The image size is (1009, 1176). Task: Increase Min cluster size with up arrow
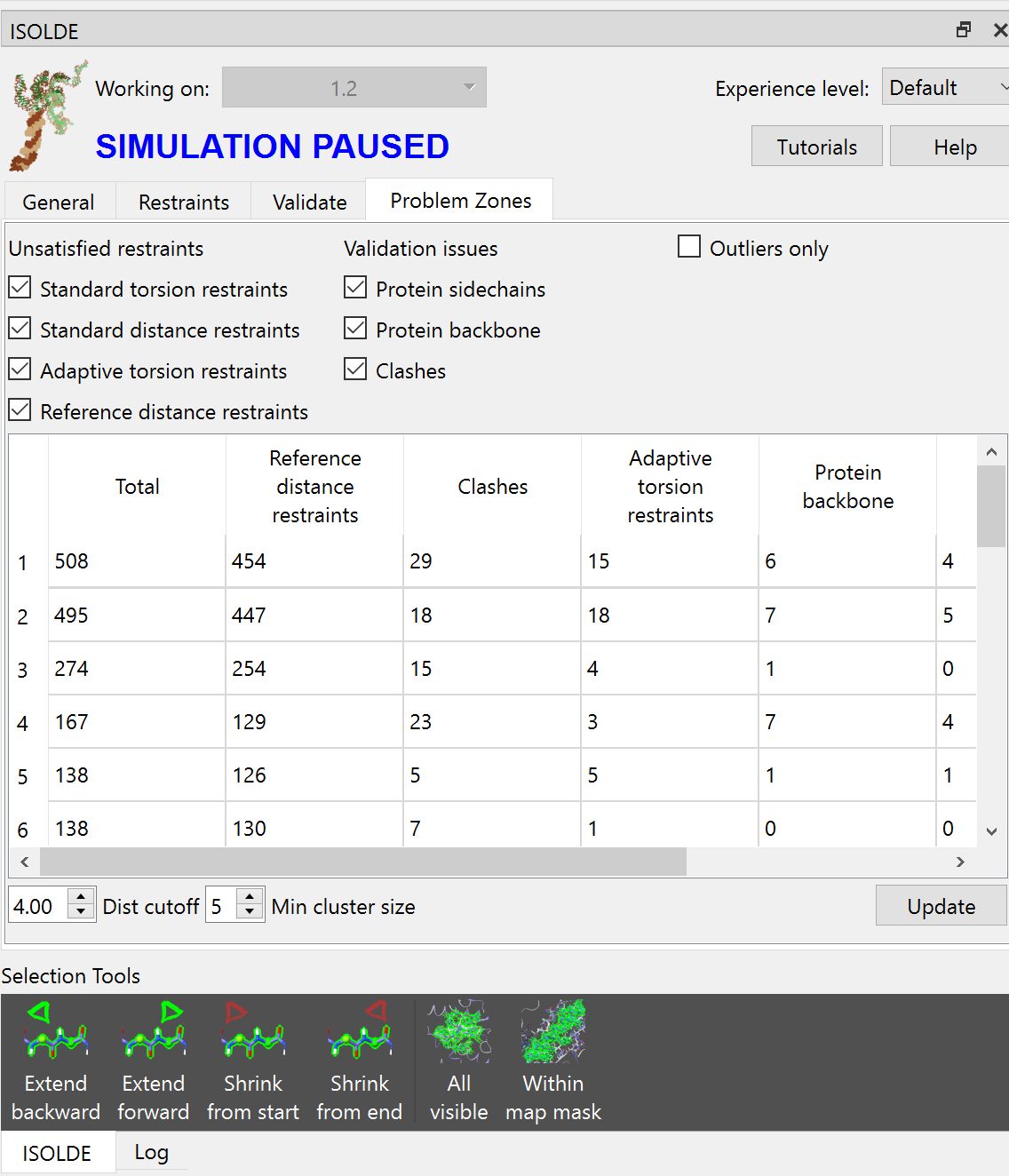click(x=250, y=896)
